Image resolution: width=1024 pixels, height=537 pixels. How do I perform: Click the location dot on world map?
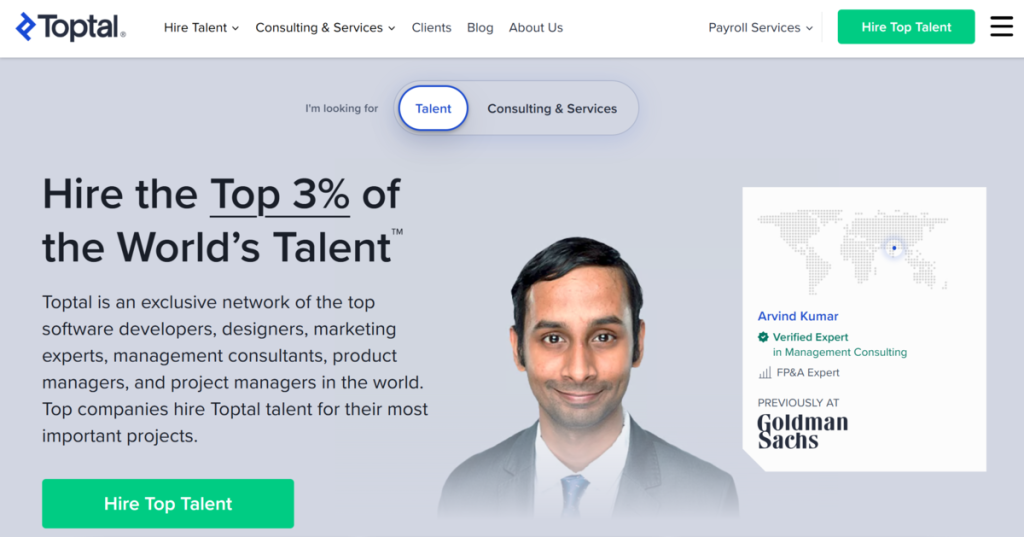(x=894, y=248)
